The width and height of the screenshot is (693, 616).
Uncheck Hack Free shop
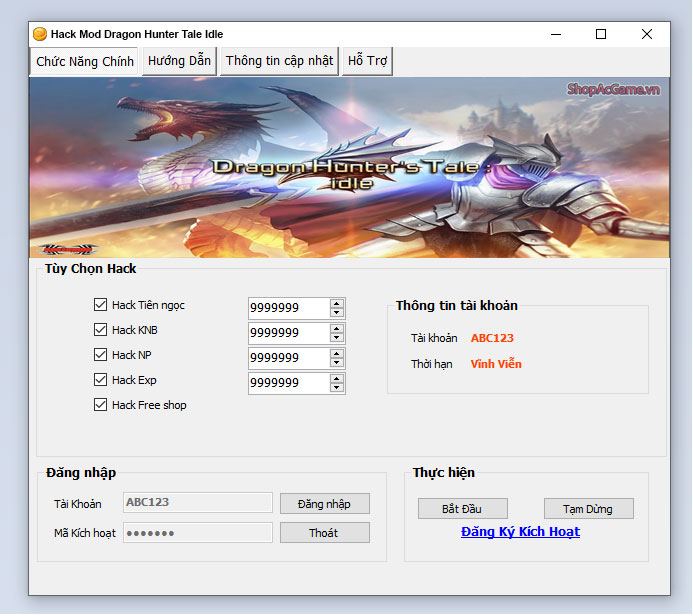point(100,405)
